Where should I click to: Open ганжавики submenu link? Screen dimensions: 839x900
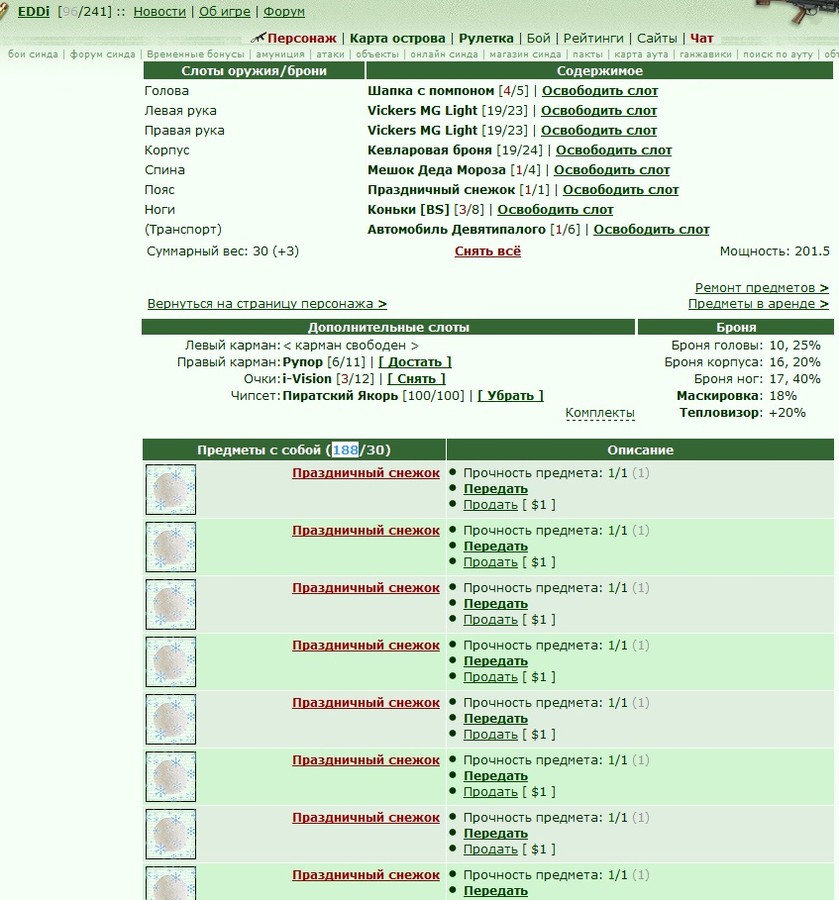[705, 54]
